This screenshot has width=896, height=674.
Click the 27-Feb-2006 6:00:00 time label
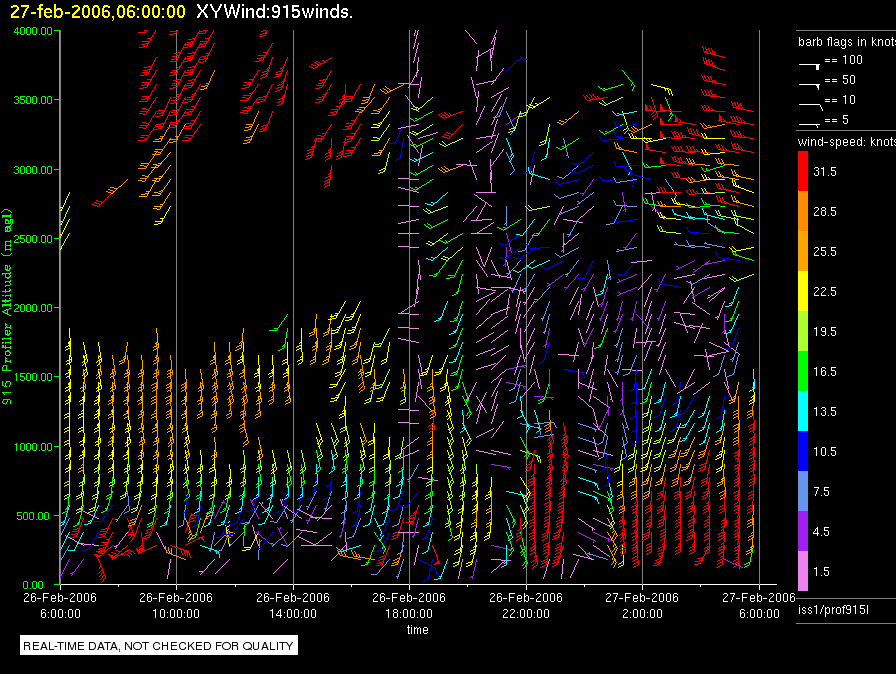(759, 605)
